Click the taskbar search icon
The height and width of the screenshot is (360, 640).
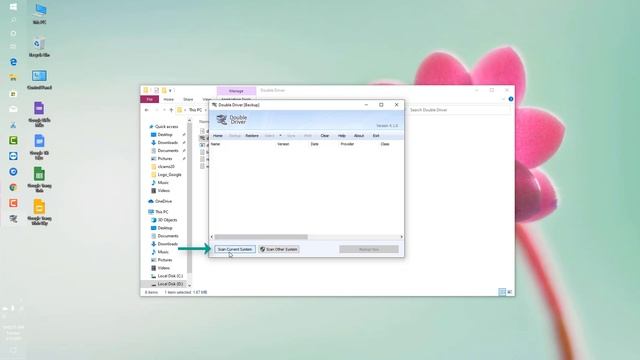pos(13,20)
